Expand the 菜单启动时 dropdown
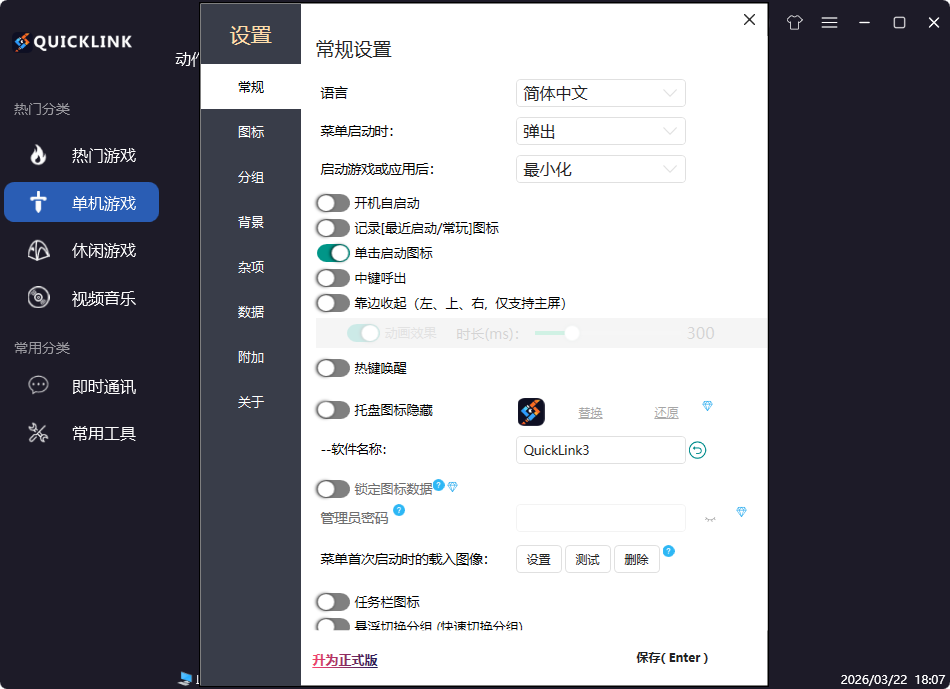Screen dimensions: 950x689 click(x=600, y=131)
